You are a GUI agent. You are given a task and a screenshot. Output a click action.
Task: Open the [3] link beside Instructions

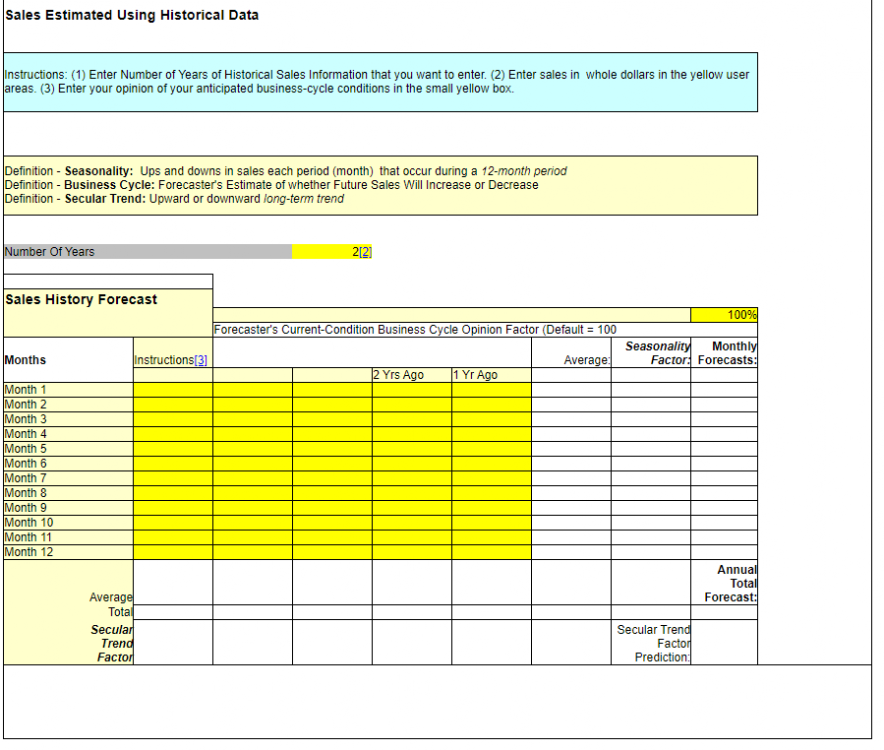click(201, 360)
